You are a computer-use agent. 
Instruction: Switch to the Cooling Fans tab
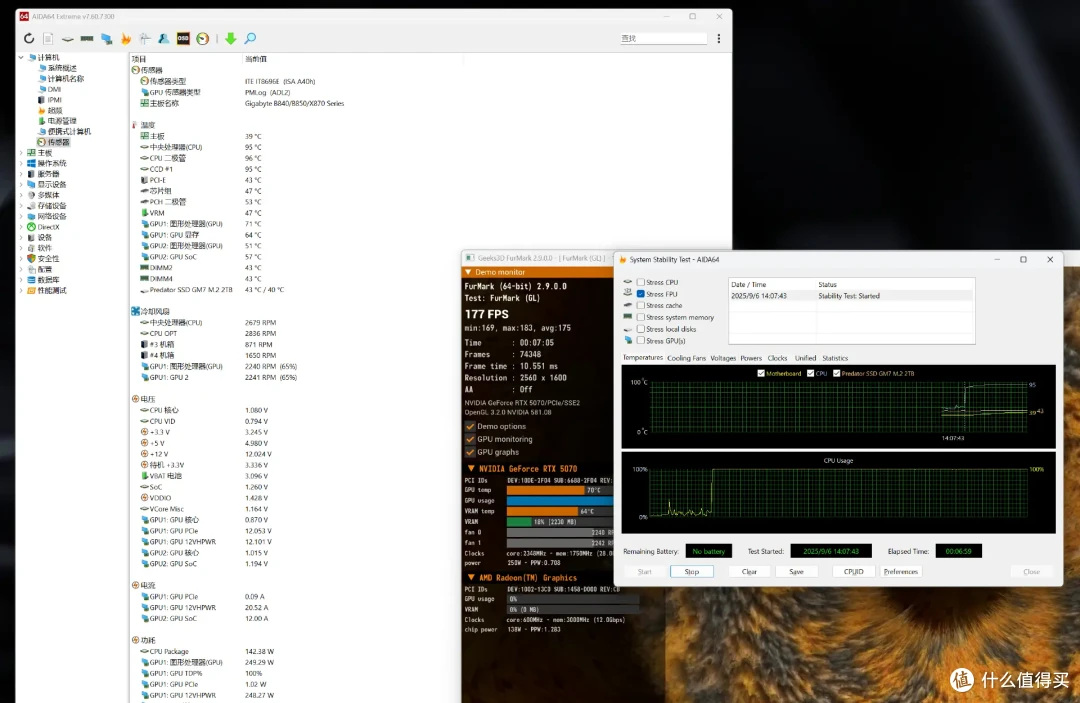click(686, 358)
